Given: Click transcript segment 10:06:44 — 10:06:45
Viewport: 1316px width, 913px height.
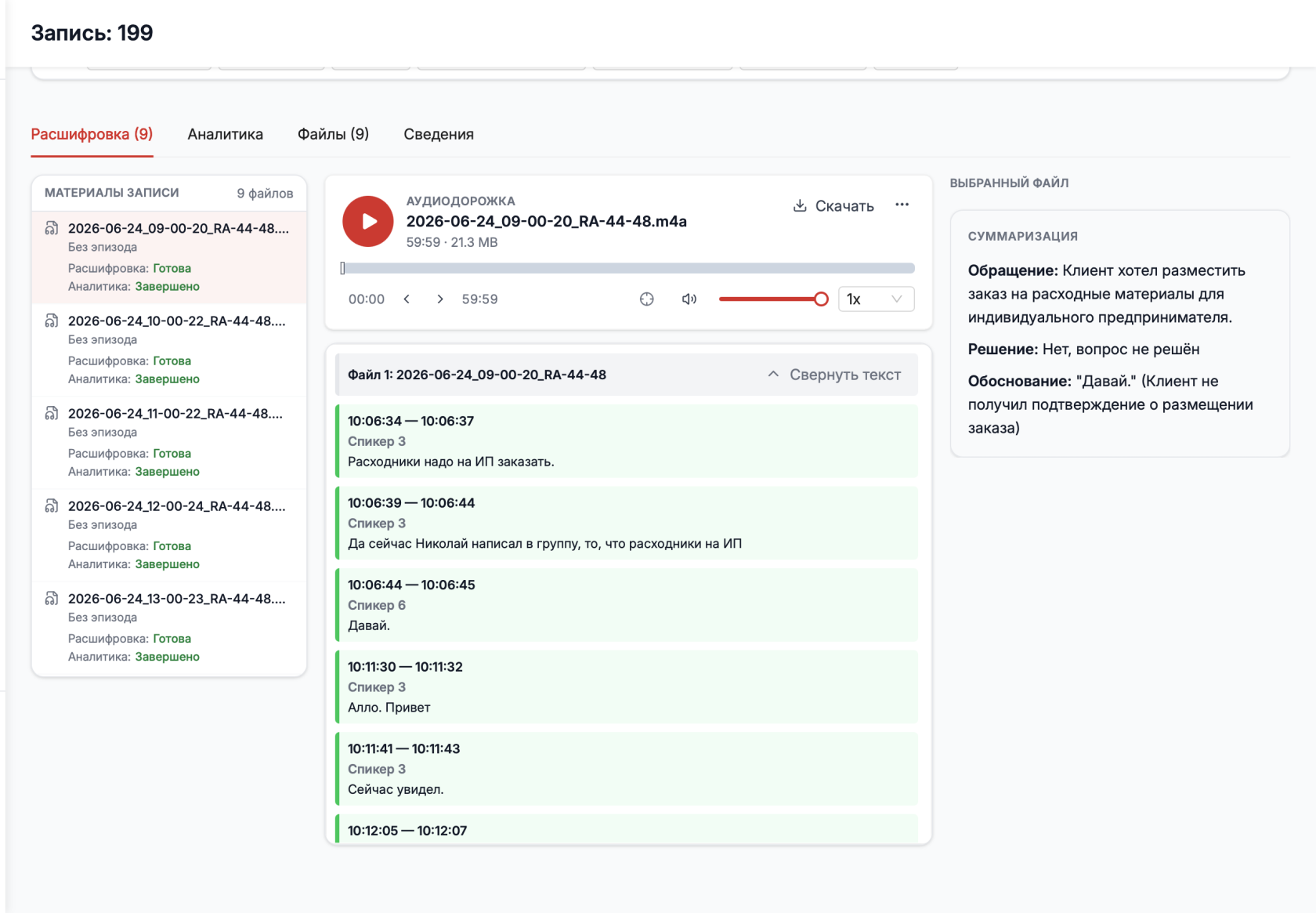Looking at the screenshot, I should [627, 605].
